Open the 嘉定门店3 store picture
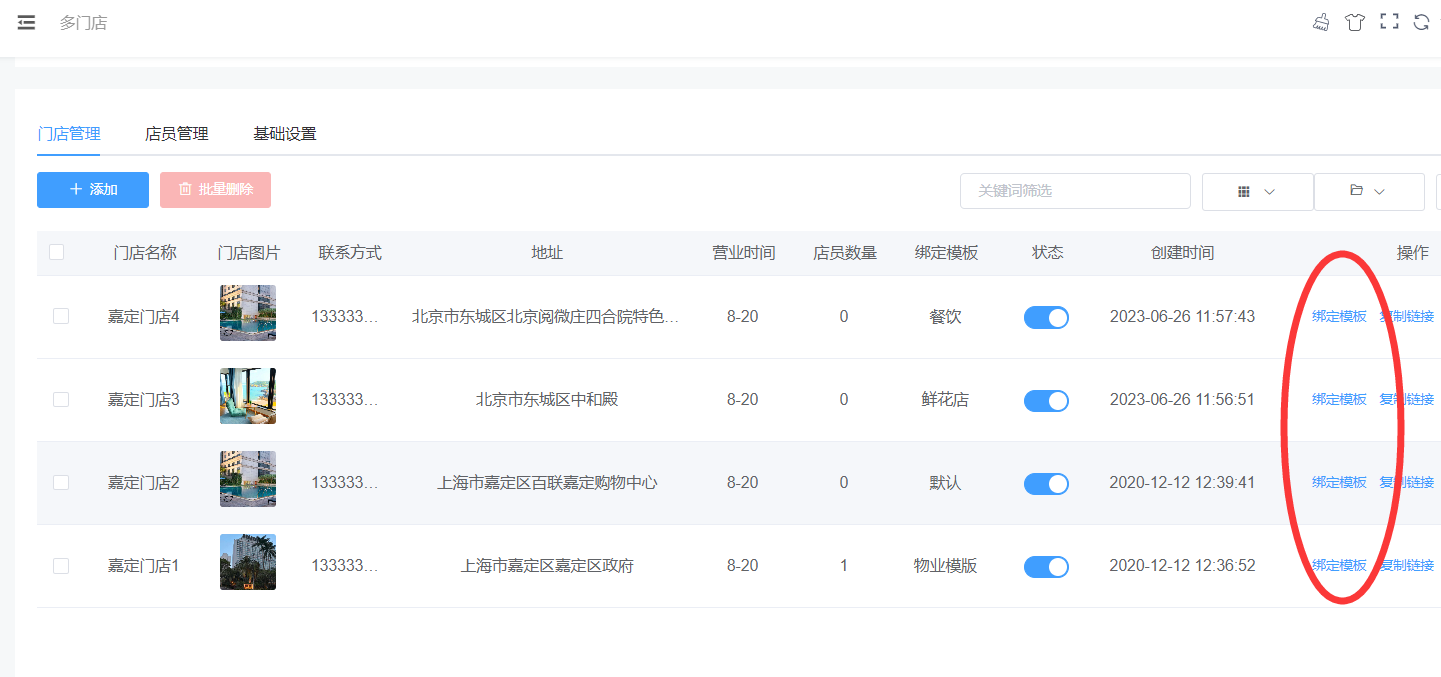This screenshot has width=1441, height=677. point(248,396)
